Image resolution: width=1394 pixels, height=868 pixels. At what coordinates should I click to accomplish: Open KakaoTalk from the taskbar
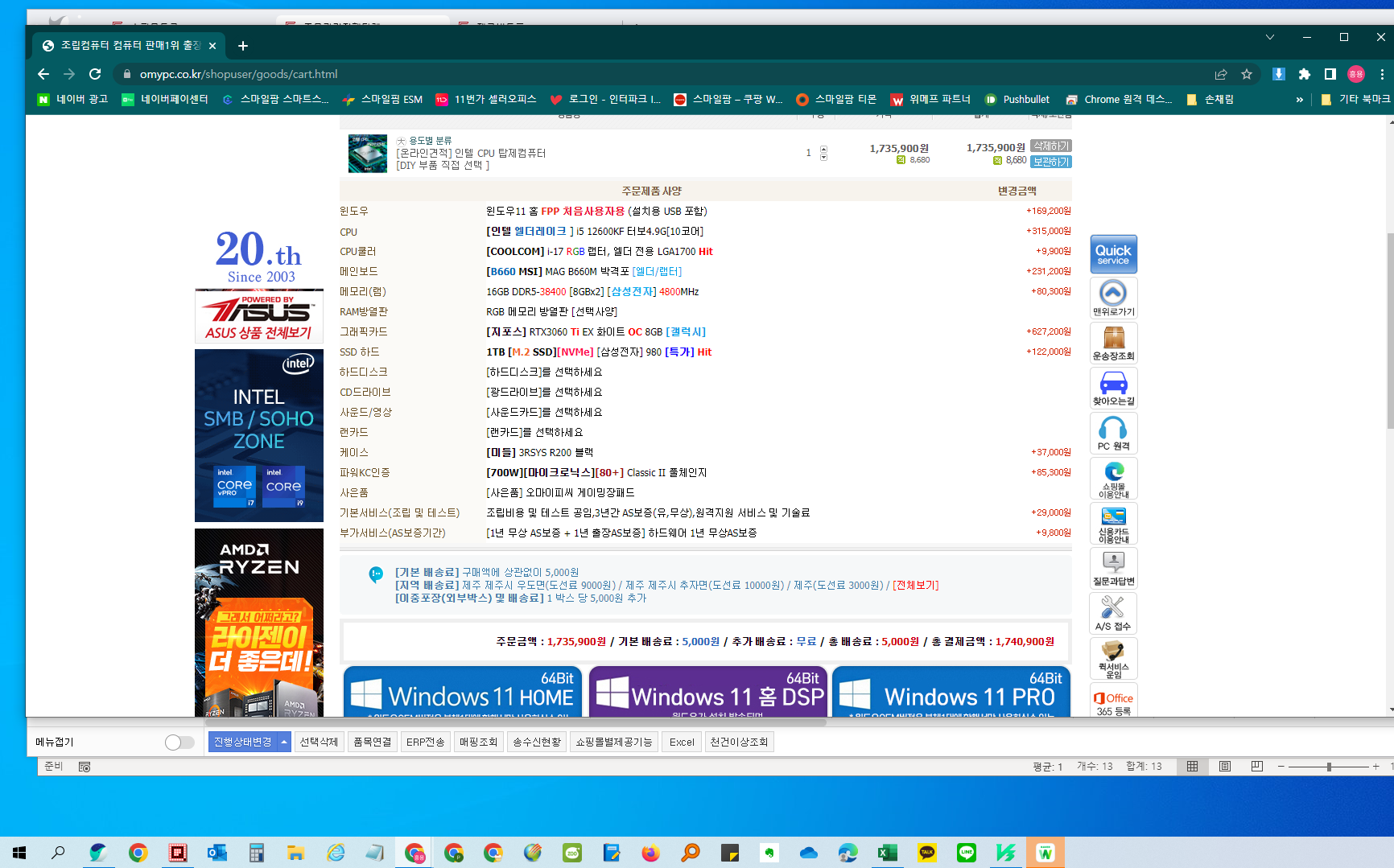(927, 853)
